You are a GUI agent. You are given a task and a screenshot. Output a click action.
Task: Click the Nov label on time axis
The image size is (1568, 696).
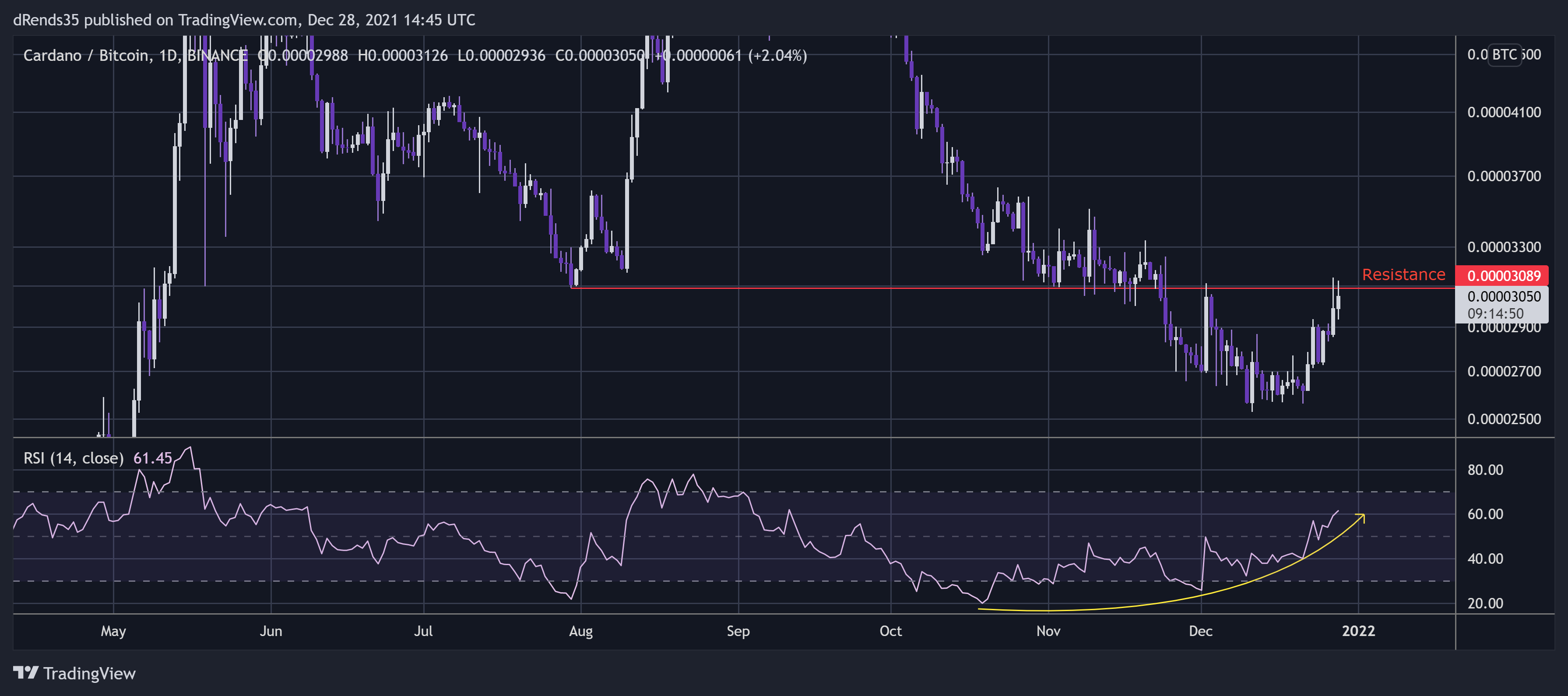pyautogui.click(x=1048, y=631)
